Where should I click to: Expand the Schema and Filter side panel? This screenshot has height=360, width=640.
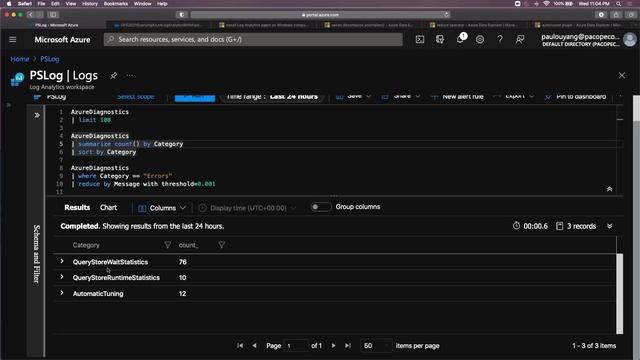pos(37,116)
